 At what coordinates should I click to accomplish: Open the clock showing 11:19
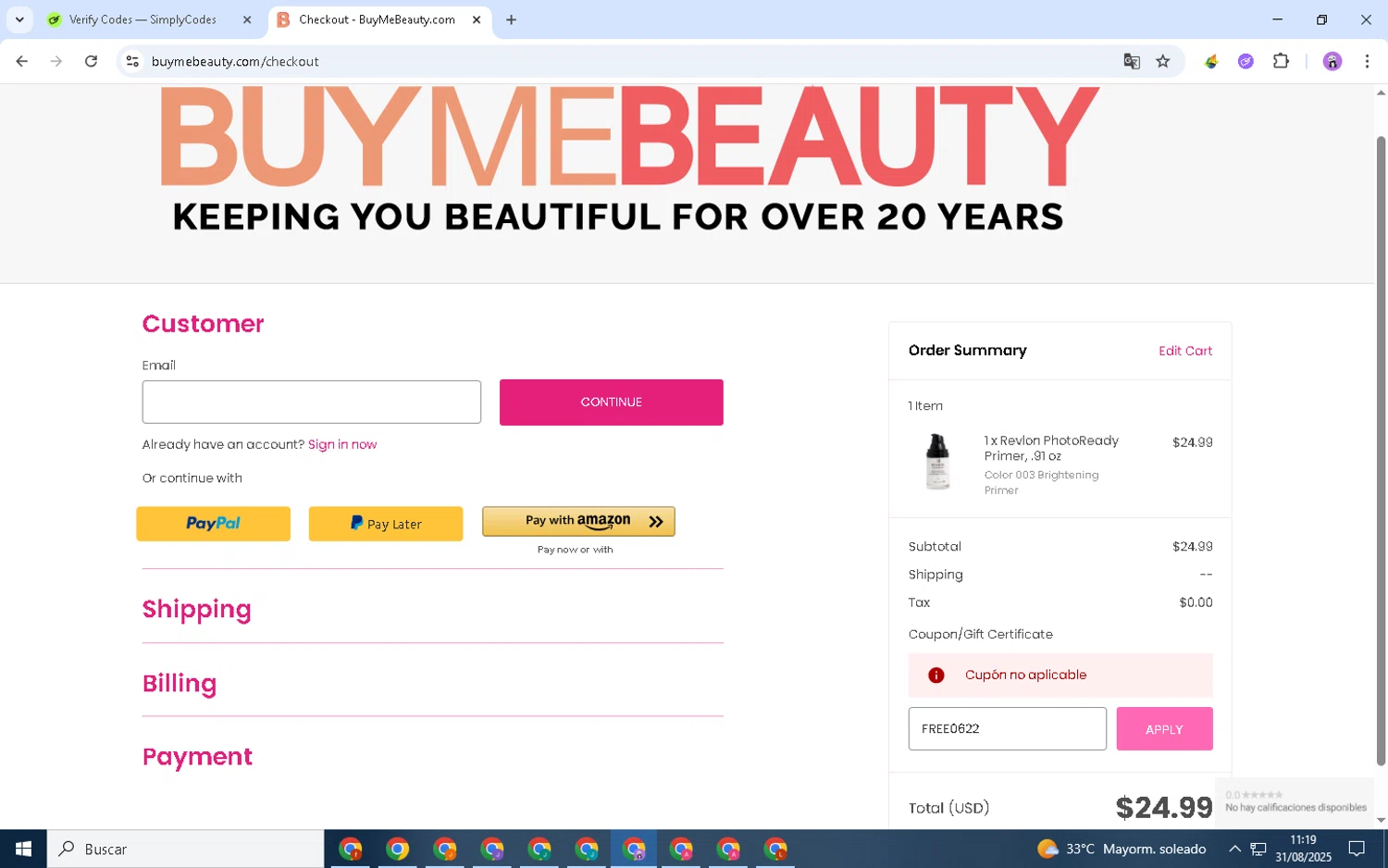1303,849
